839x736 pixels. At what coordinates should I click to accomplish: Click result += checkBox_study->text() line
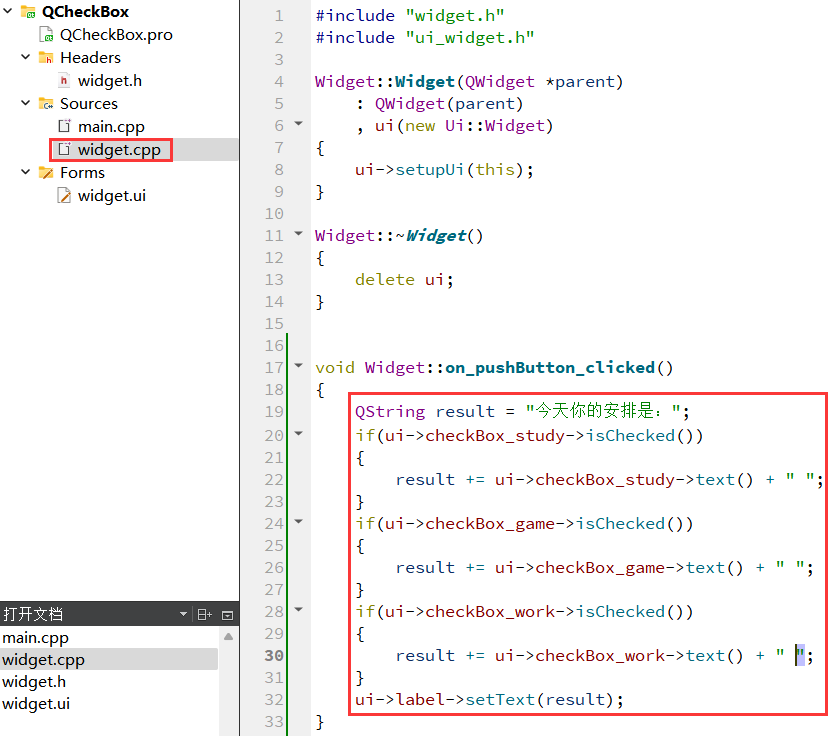click(x=609, y=479)
